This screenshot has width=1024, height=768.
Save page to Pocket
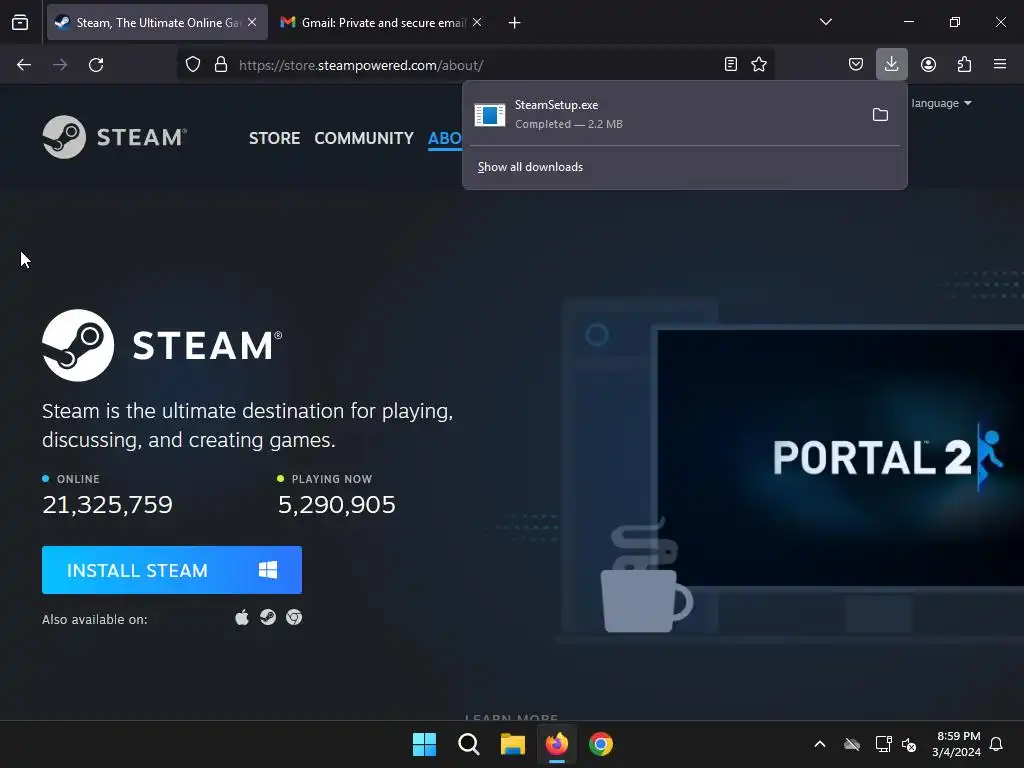pos(856,64)
